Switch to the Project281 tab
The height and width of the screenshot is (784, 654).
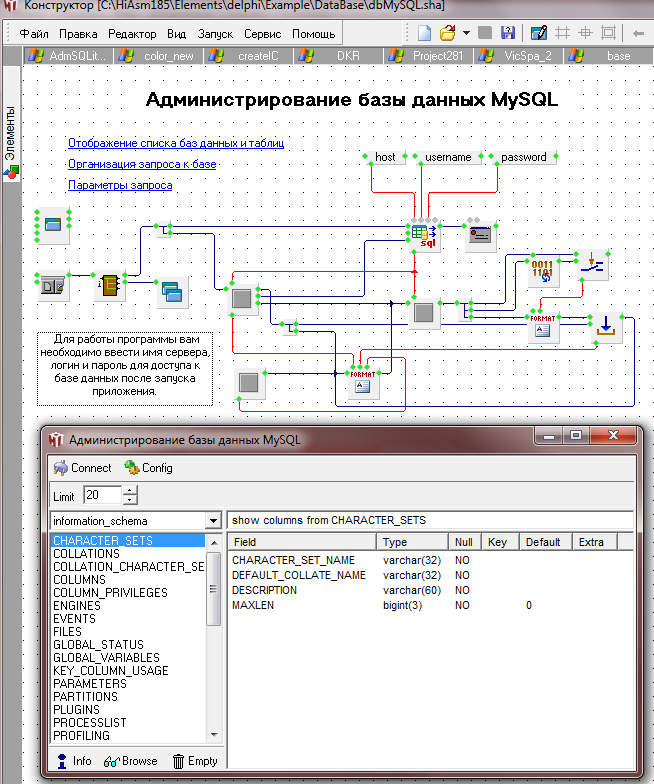(x=428, y=56)
